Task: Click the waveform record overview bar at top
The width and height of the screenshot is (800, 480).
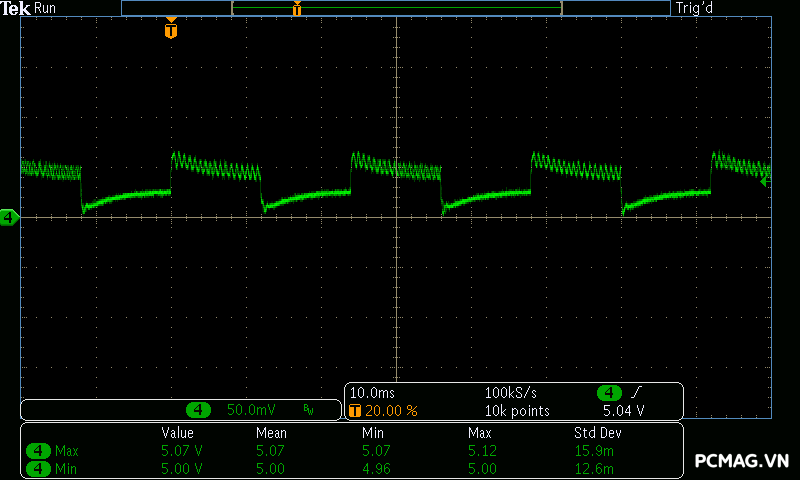Action: click(x=395, y=8)
